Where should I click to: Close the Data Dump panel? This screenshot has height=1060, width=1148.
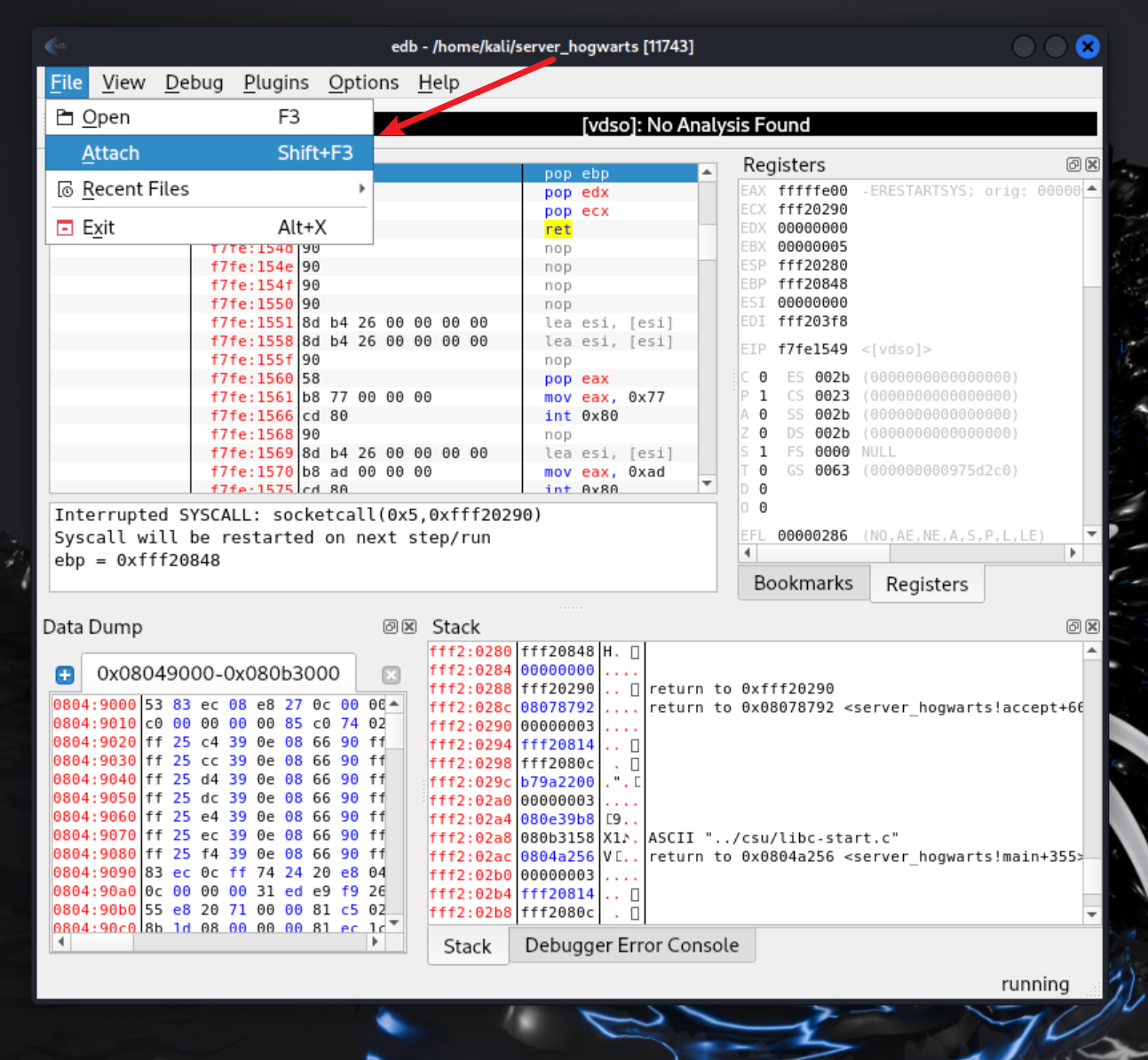(409, 627)
